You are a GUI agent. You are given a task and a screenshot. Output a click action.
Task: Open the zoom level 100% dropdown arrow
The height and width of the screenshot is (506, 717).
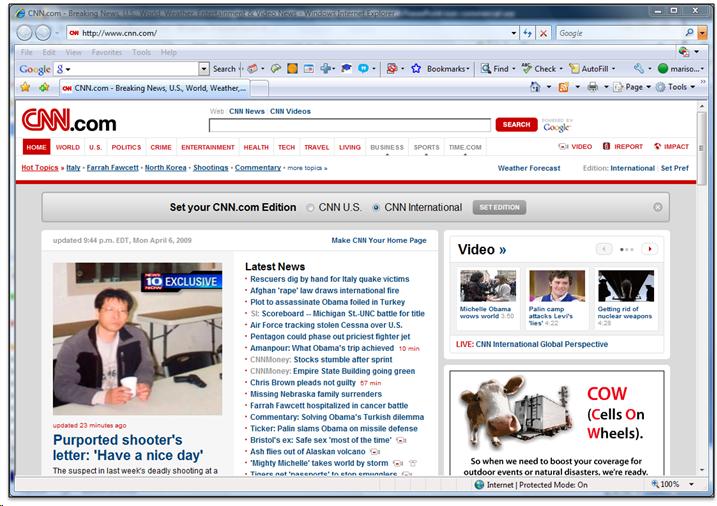tap(691, 484)
